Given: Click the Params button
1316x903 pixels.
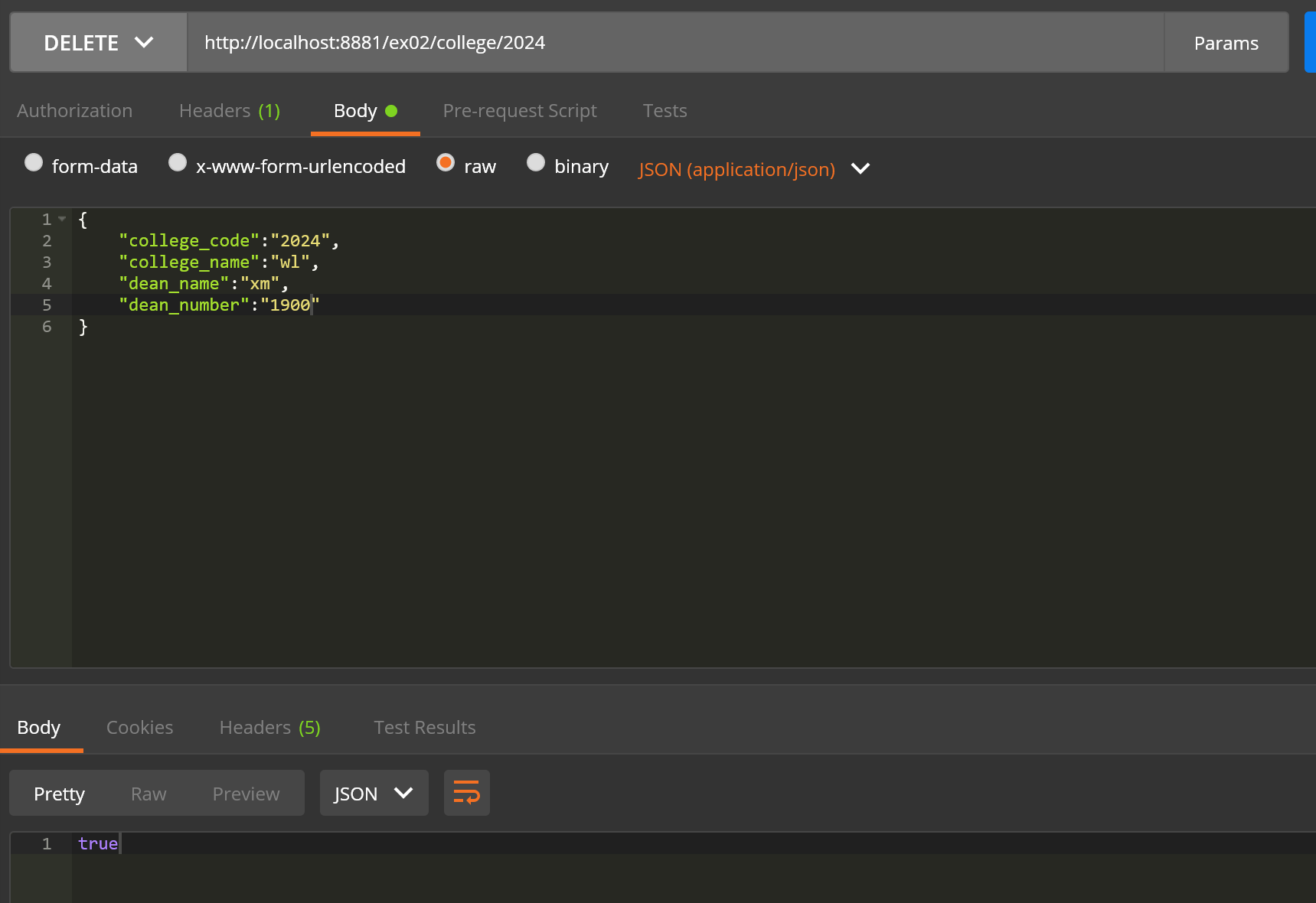Looking at the screenshot, I should point(1226,43).
